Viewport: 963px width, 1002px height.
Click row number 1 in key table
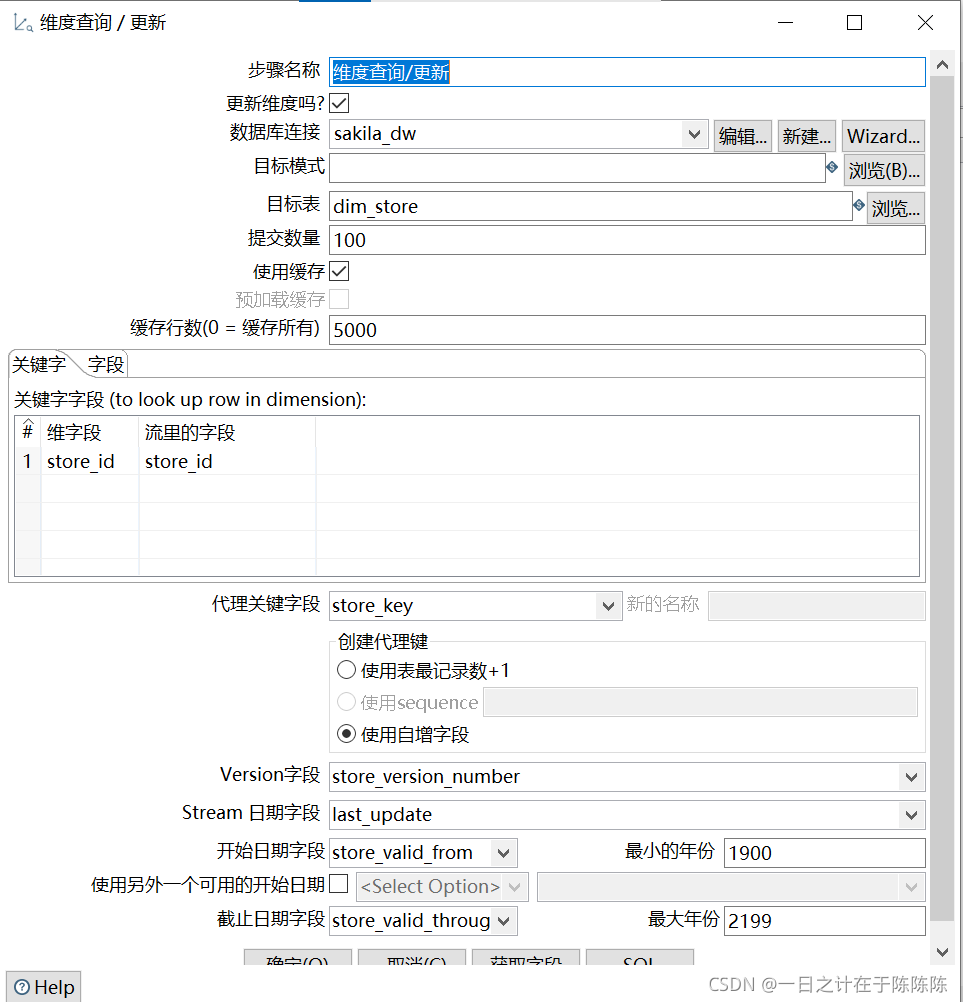pyautogui.click(x=28, y=461)
